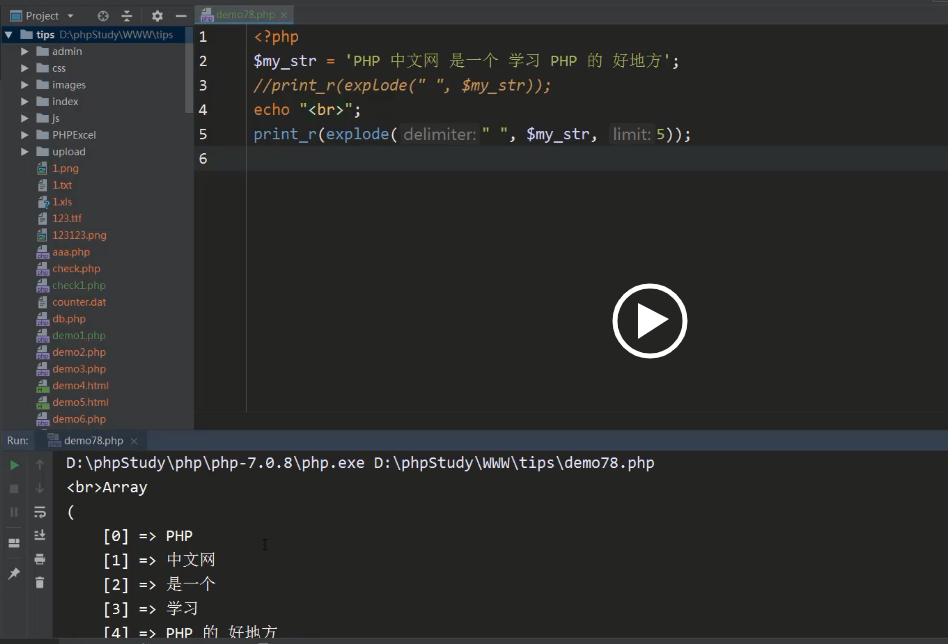948x644 pixels.
Task: Pin the Run tab with pin icon
Action: coord(14,574)
